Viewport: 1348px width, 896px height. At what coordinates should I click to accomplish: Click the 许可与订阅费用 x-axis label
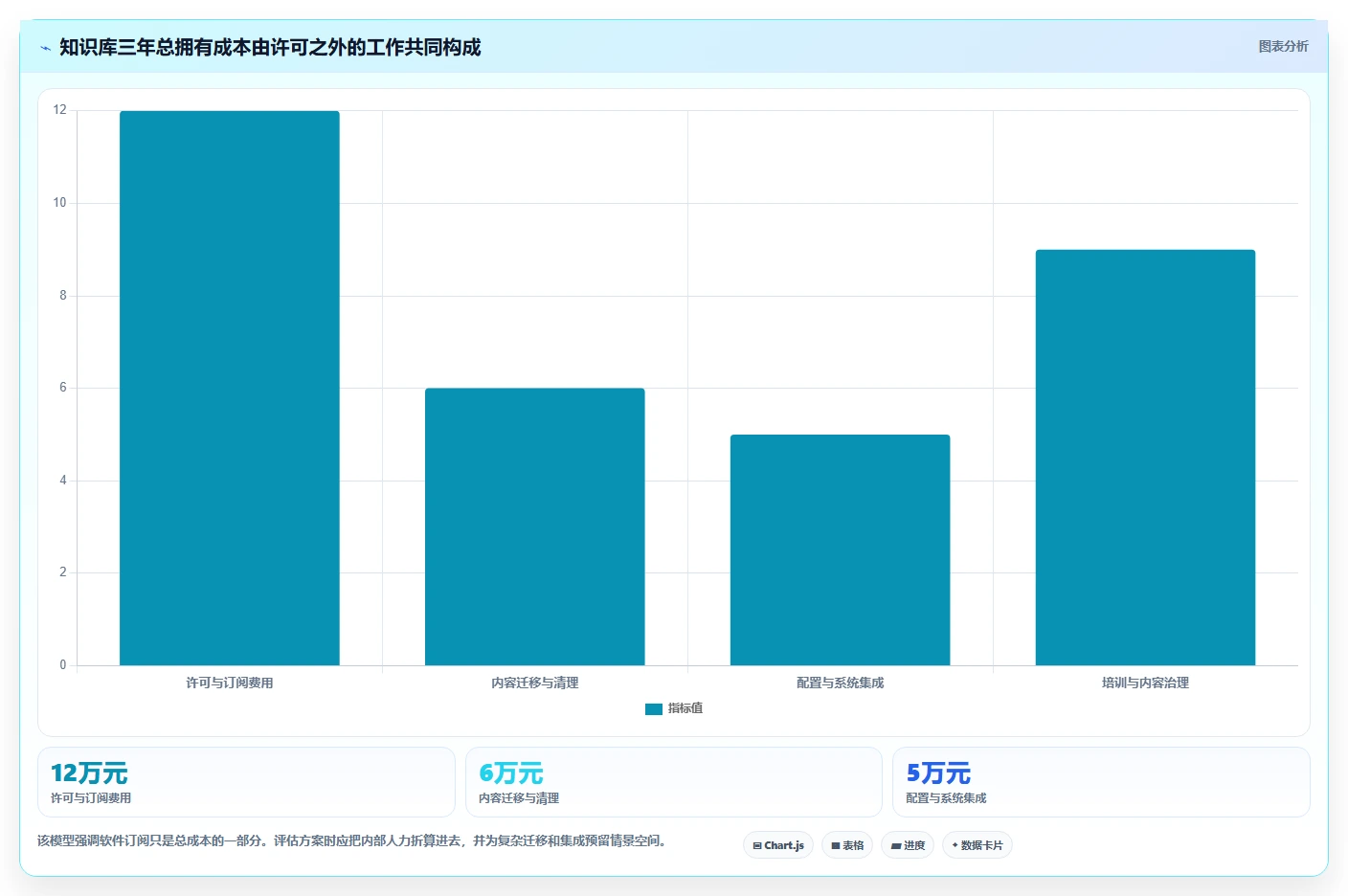(x=230, y=683)
